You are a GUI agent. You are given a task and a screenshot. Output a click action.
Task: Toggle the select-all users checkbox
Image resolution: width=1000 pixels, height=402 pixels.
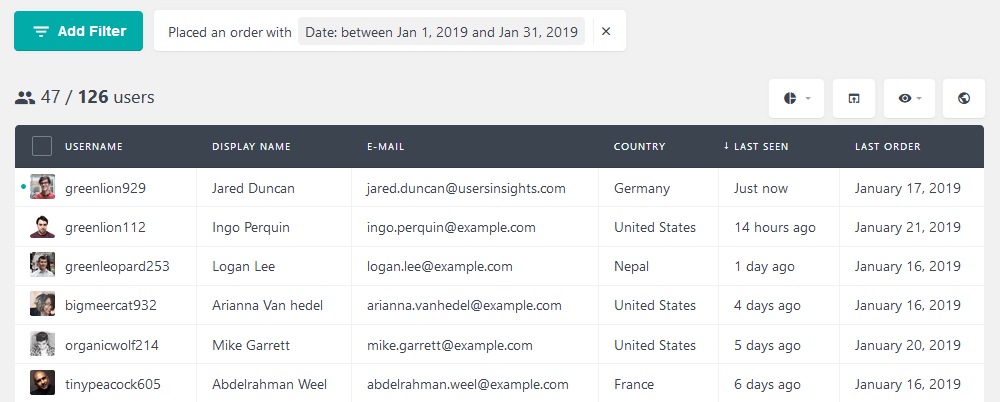tap(42, 146)
